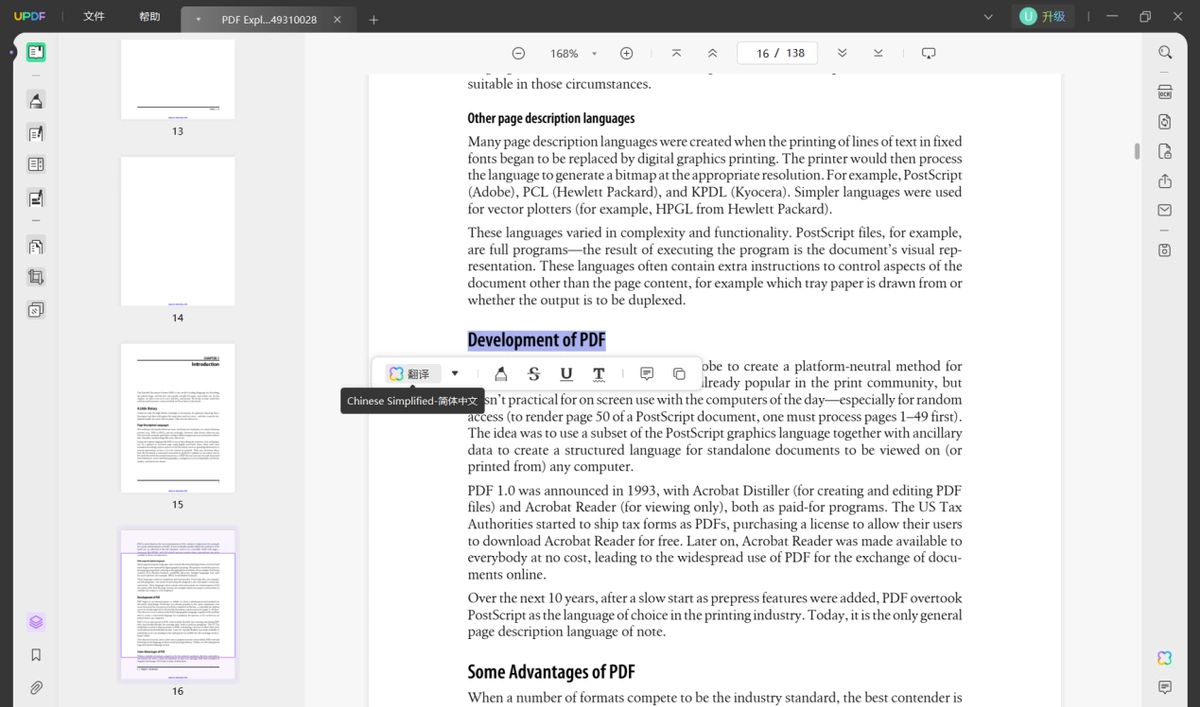Click the zoom in plus icon
The height and width of the screenshot is (707, 1200).
[x=626, y=53]
